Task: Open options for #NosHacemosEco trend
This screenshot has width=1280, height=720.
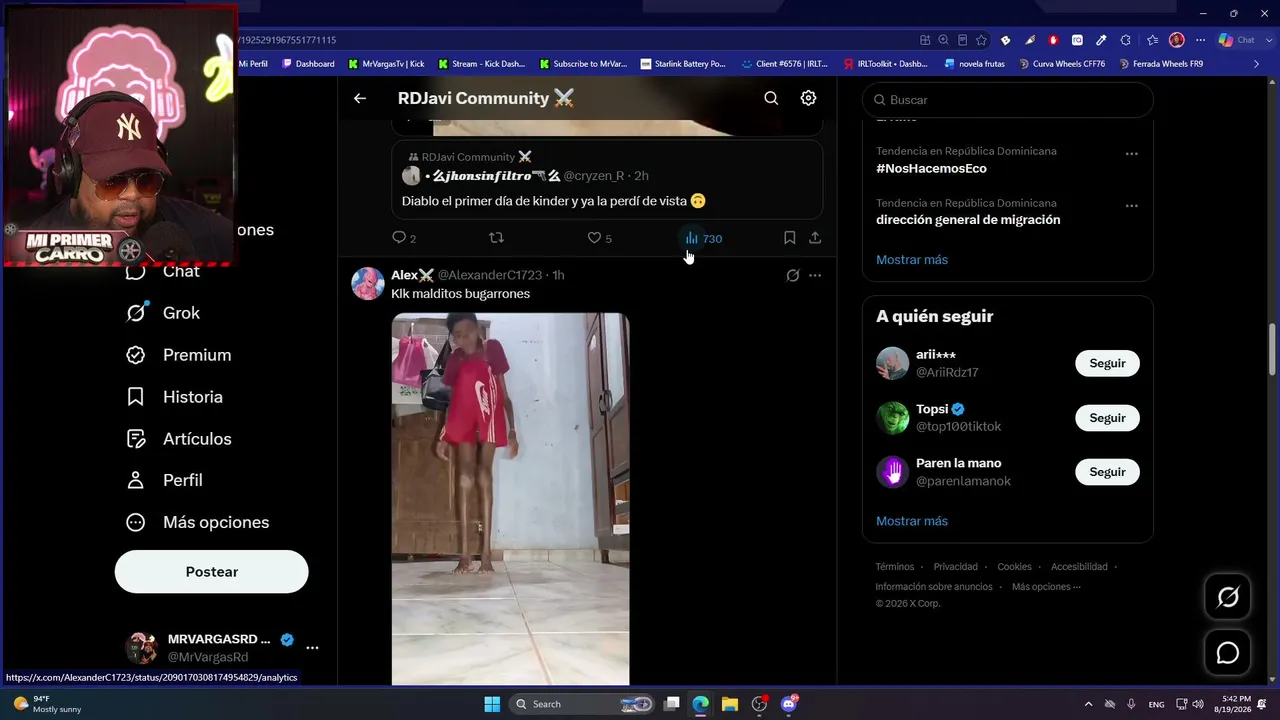Action: (1132, 154)
